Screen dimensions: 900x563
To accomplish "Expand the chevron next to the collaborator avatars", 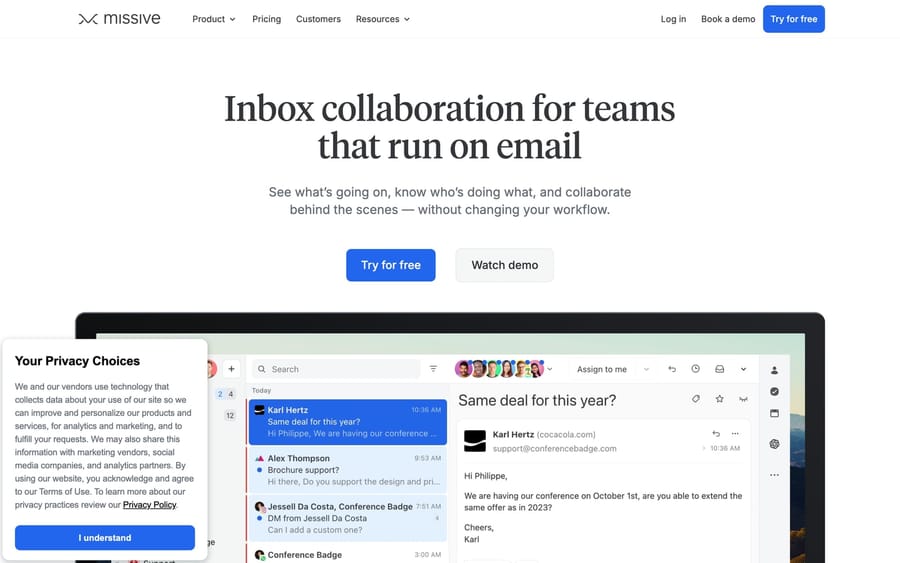I will coord(550,369).
